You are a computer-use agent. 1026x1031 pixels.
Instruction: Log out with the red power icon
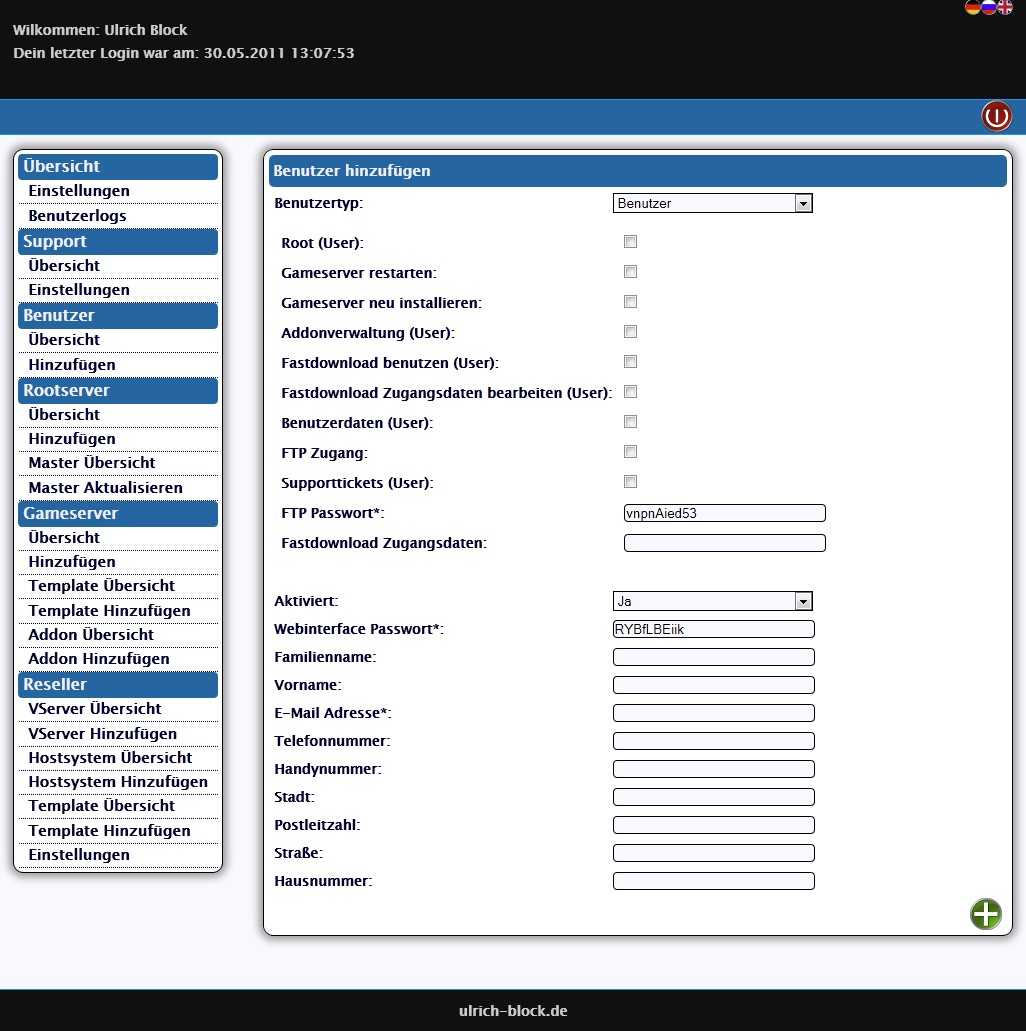tap(996, 116)
